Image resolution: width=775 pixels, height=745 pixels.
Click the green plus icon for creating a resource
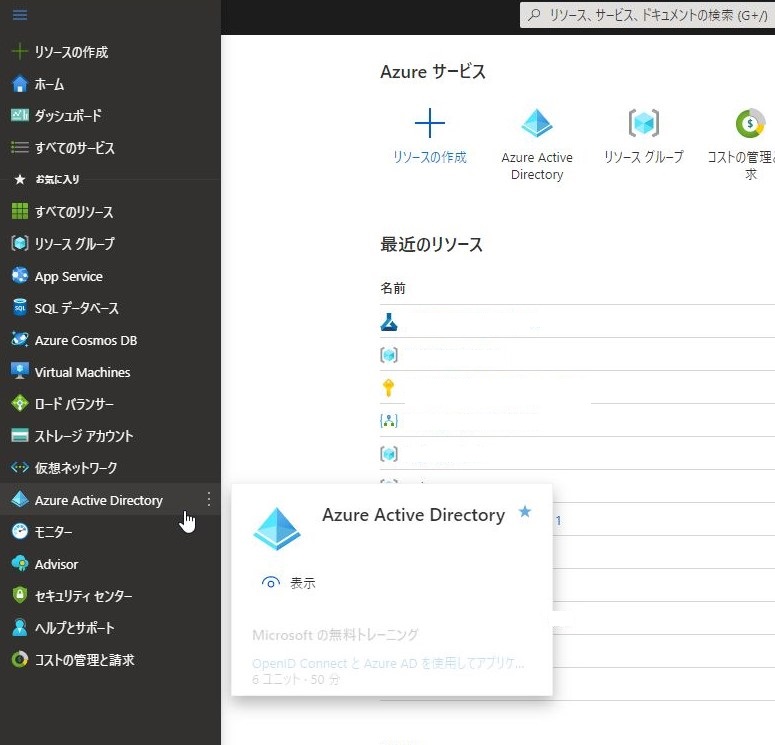[x=20, y=51]
